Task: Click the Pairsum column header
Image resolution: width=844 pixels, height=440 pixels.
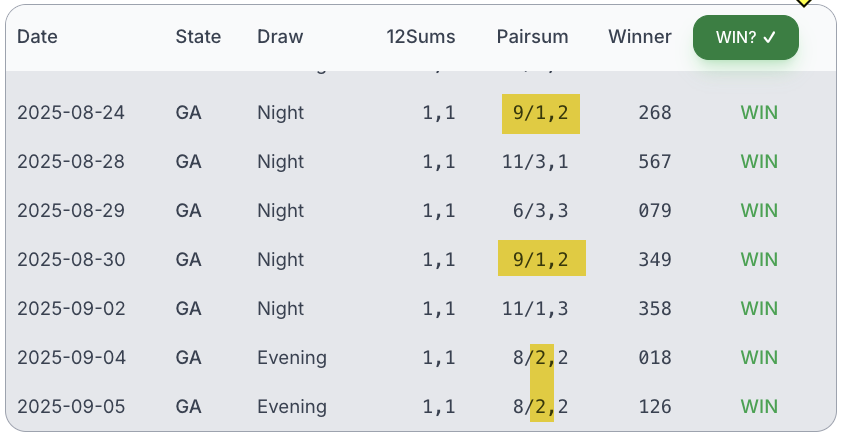Action: coord(532,37)
